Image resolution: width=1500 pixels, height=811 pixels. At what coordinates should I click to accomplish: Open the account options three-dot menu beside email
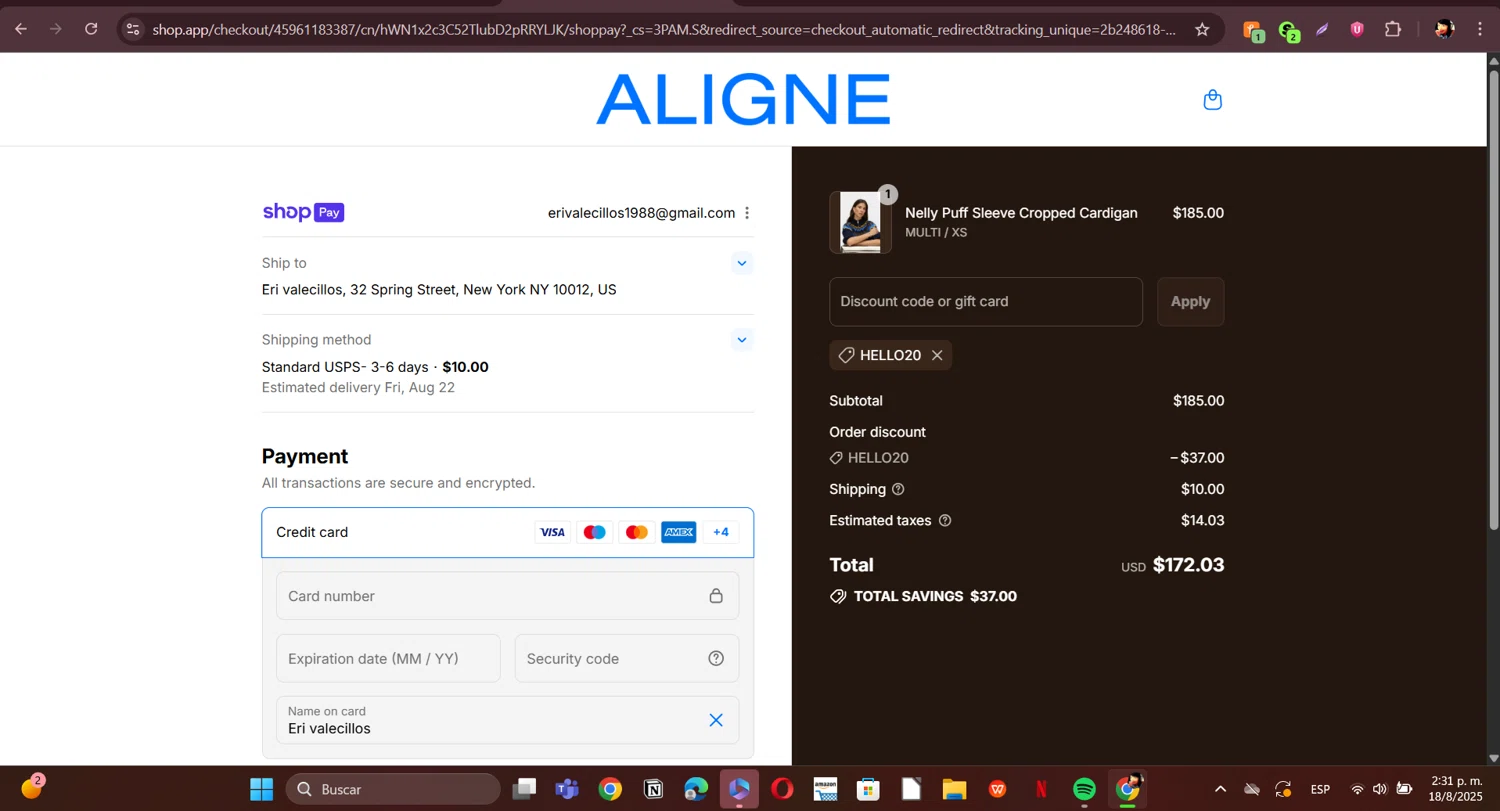[x=747, y=213]
